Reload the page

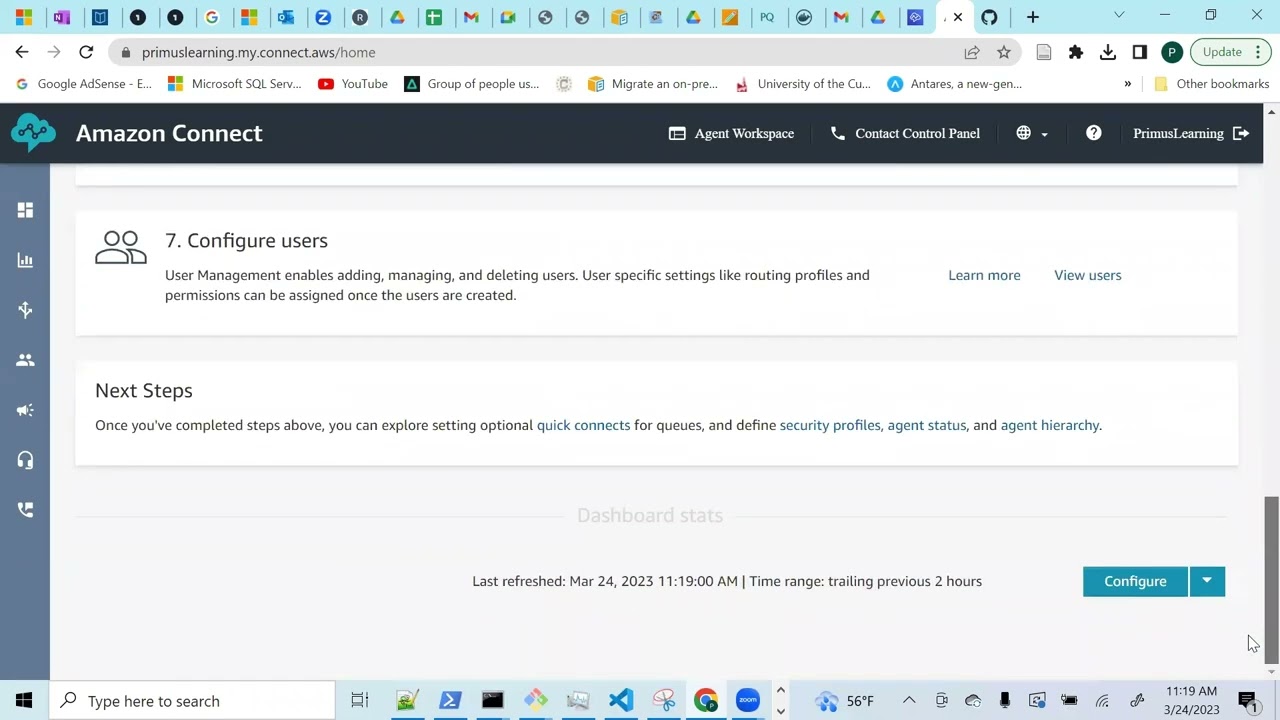[x=86, y=52]
